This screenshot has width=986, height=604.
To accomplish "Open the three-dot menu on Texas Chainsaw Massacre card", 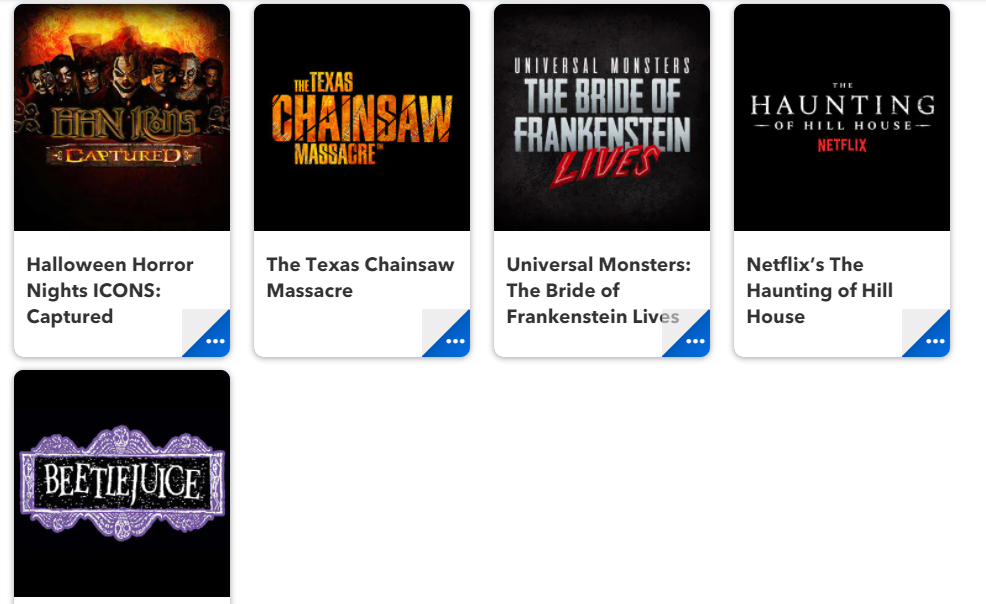I will (454, 340).
